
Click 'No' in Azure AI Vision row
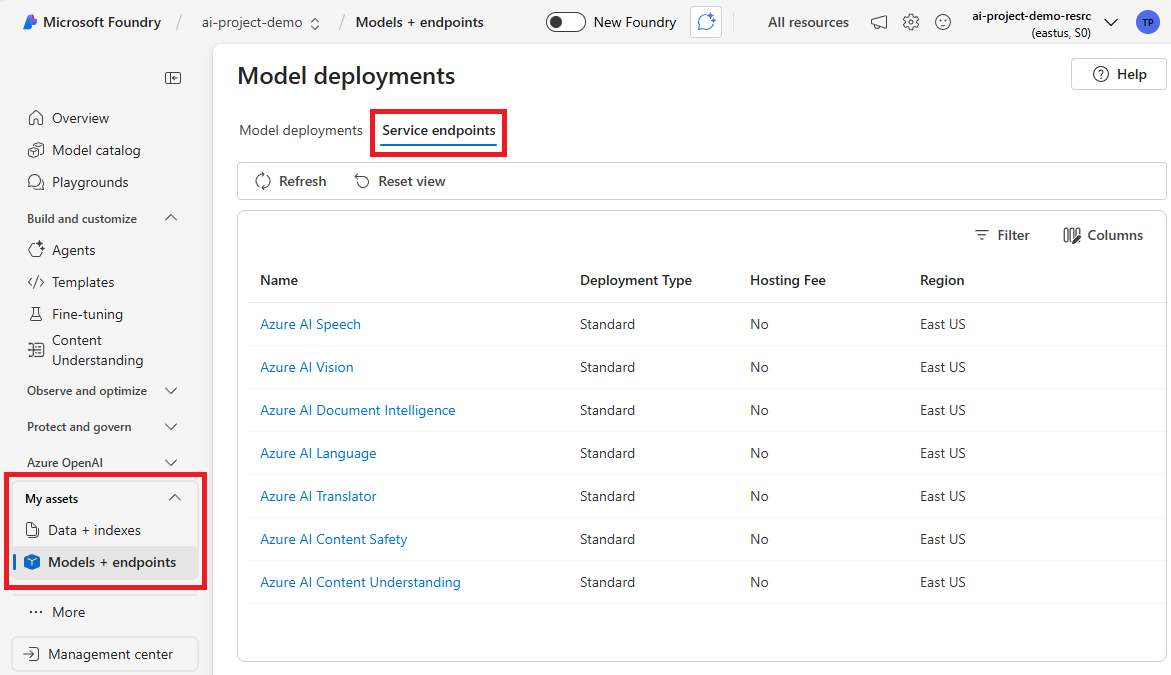[759, 367]
